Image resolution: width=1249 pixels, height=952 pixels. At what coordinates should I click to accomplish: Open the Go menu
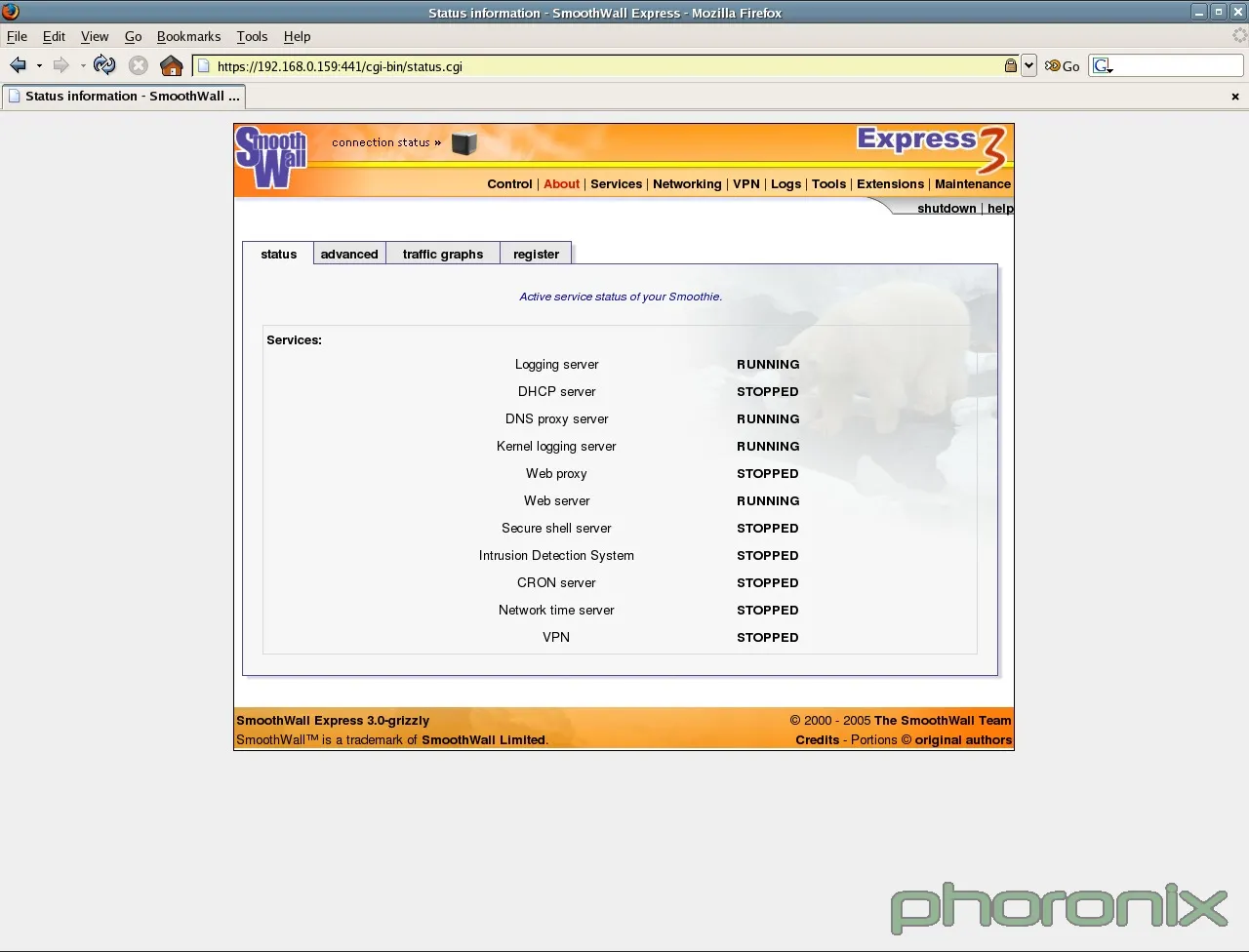[133, 36]
